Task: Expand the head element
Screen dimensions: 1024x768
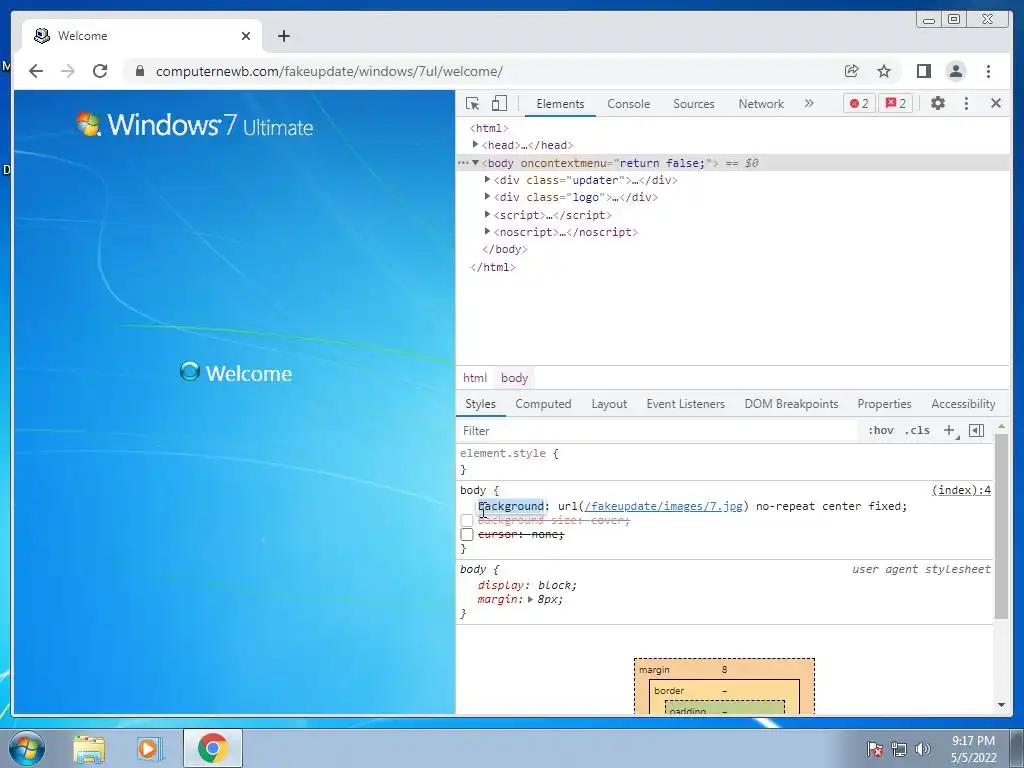Action: tap(475, 144)
